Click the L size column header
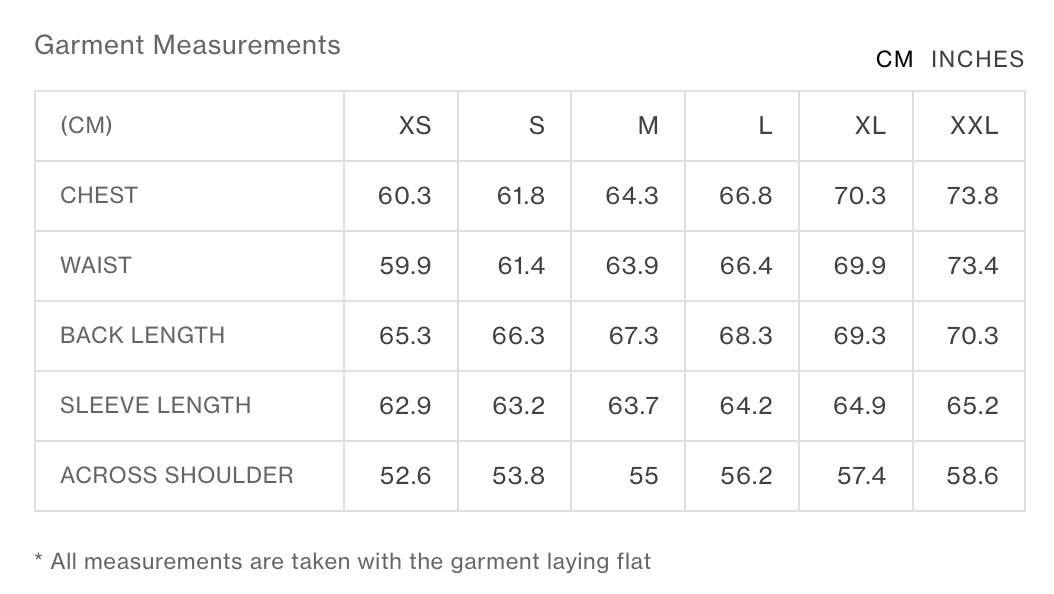This screenshot has height=594, width=1054. click(x=765, y=126)
